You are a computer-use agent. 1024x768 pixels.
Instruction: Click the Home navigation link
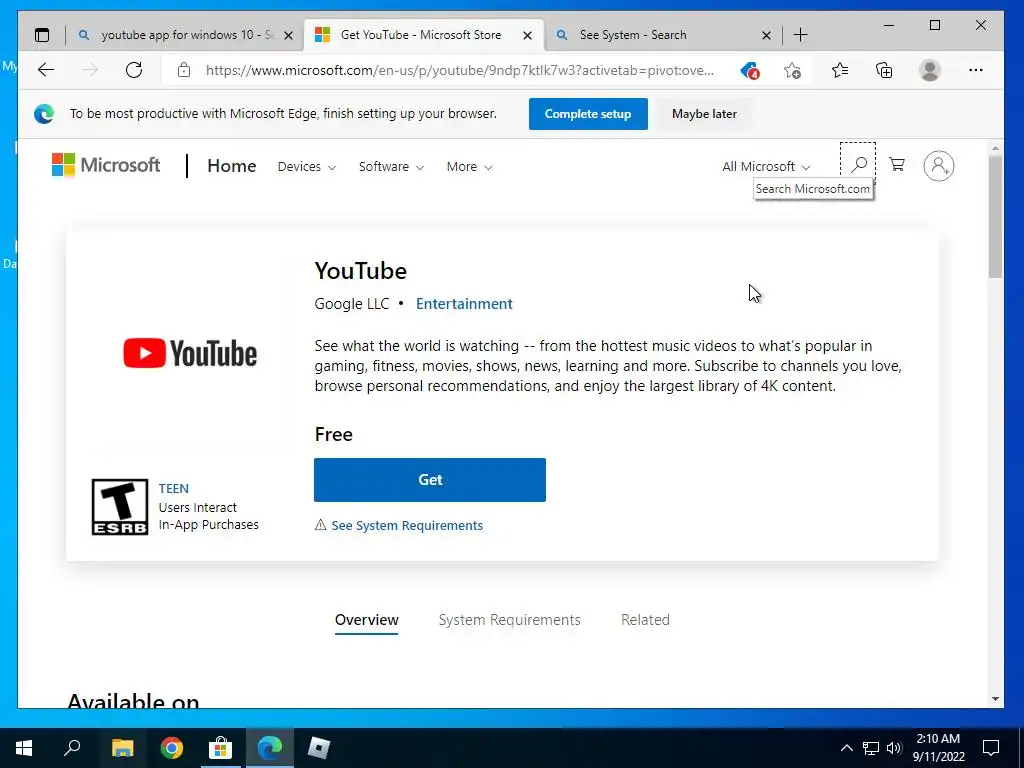click(232, 166)
